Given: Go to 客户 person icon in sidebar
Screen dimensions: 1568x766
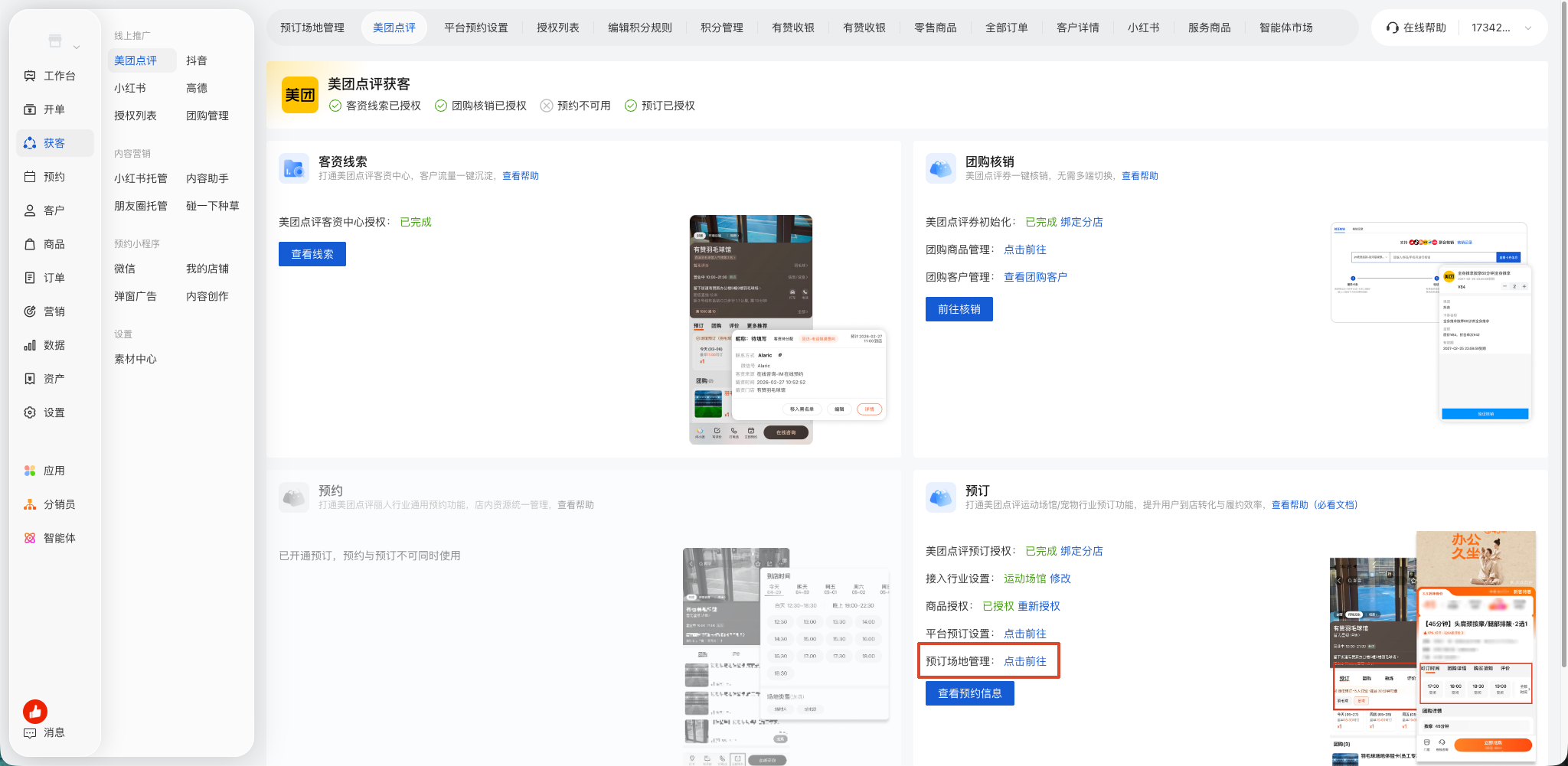Looking at the screenshot, I should tap(30, 210).
